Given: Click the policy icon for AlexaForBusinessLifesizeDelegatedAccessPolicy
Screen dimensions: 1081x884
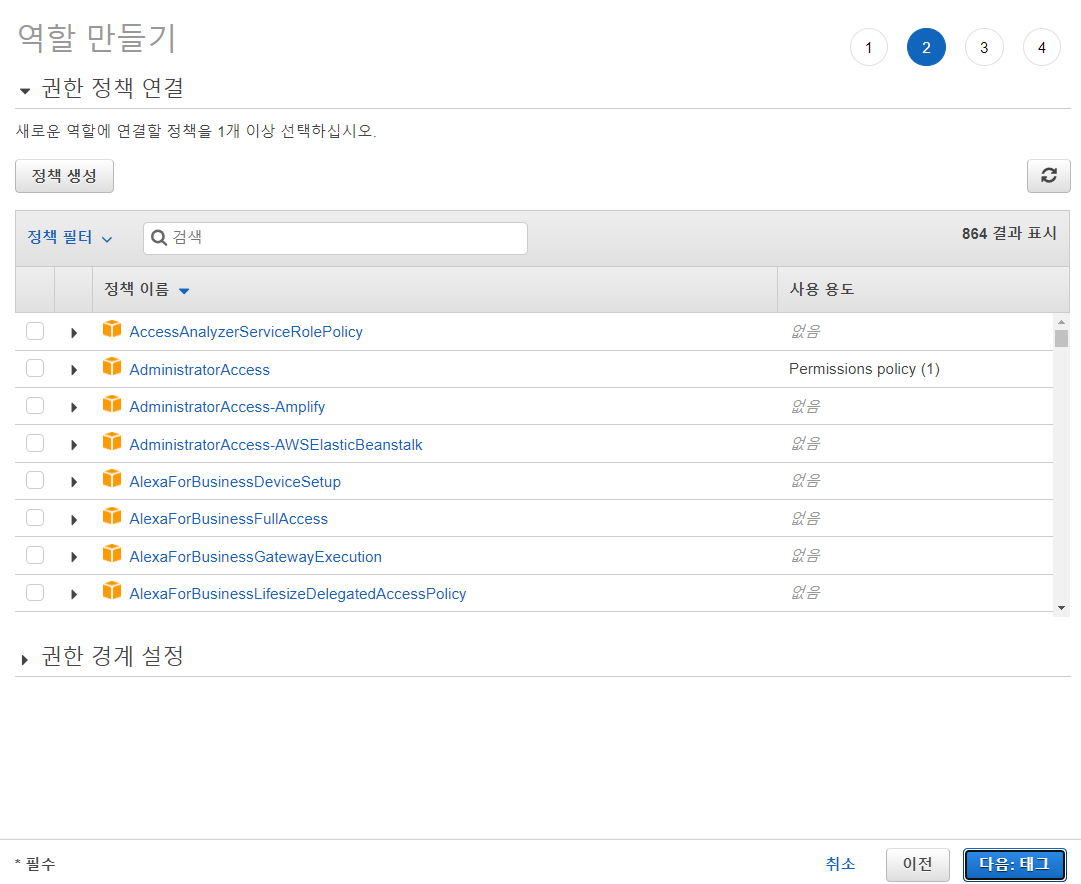Looking at the screenshot, I should coord(112,591).
